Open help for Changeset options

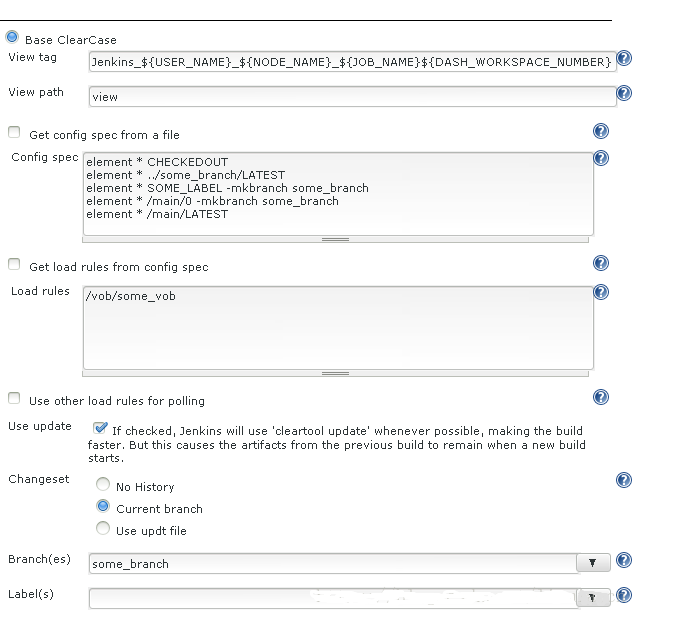(x=624, y=481)
